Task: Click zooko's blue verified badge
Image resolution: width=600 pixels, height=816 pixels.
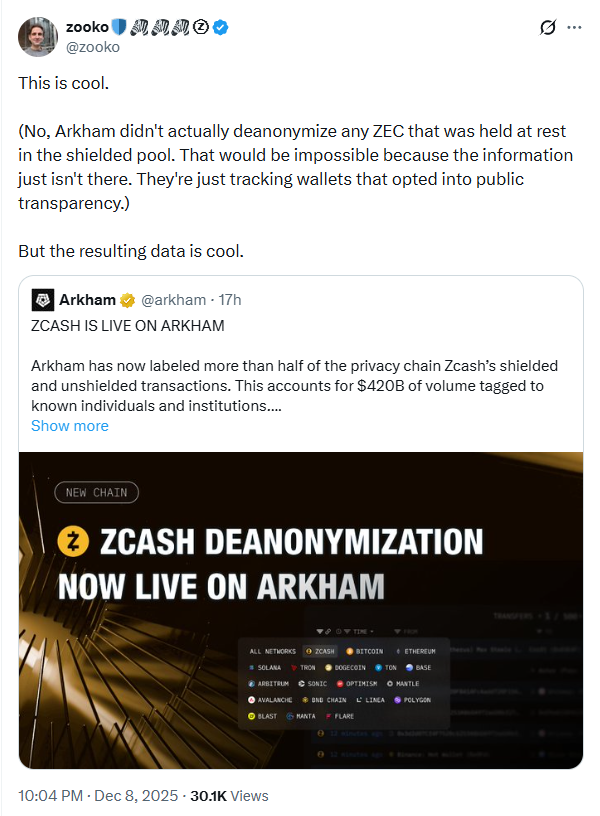Action: pos(219,28)
